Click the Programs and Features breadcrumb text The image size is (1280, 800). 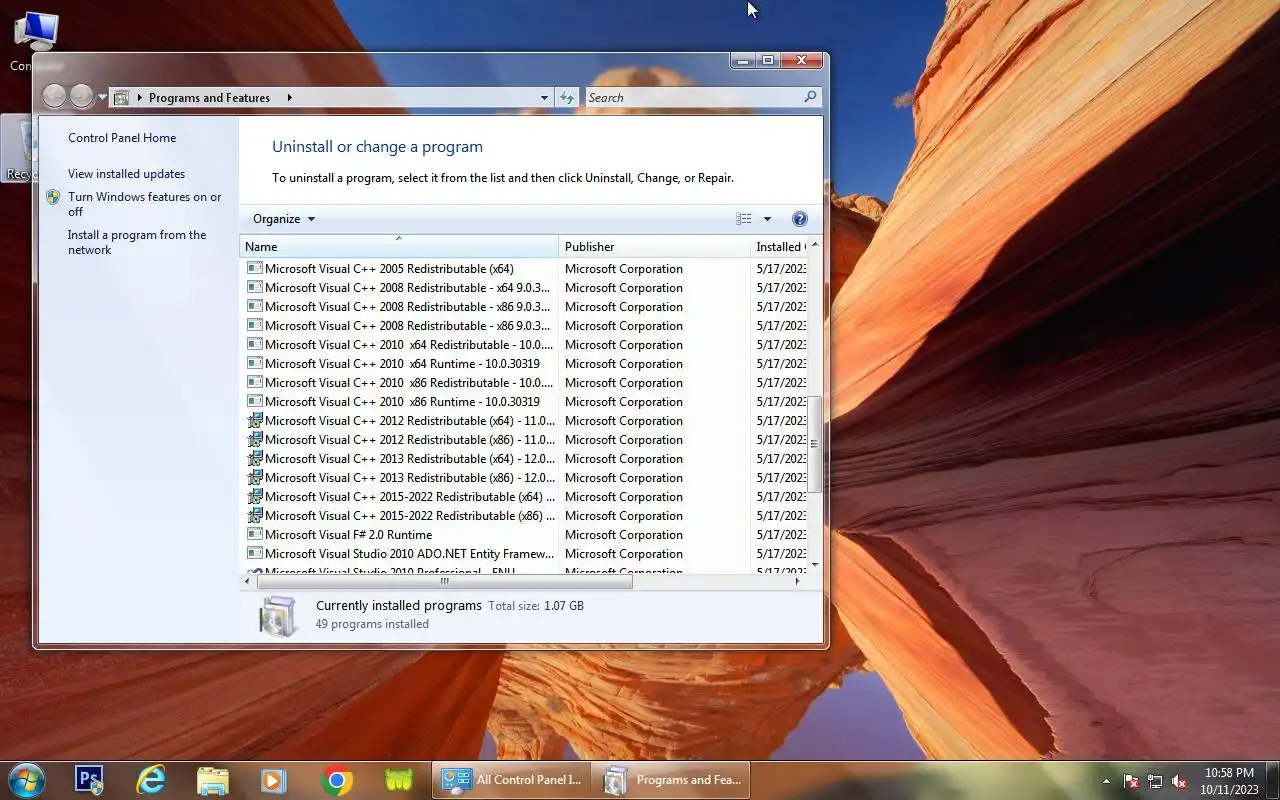click(x=209, y=98)
